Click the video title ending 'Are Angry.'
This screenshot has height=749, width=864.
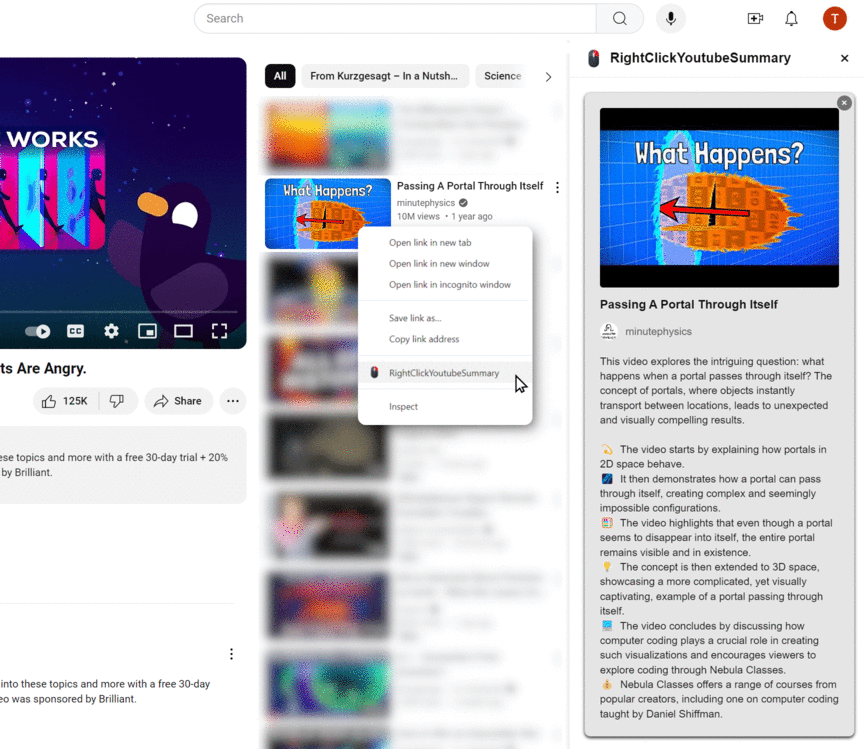(43, 369)
